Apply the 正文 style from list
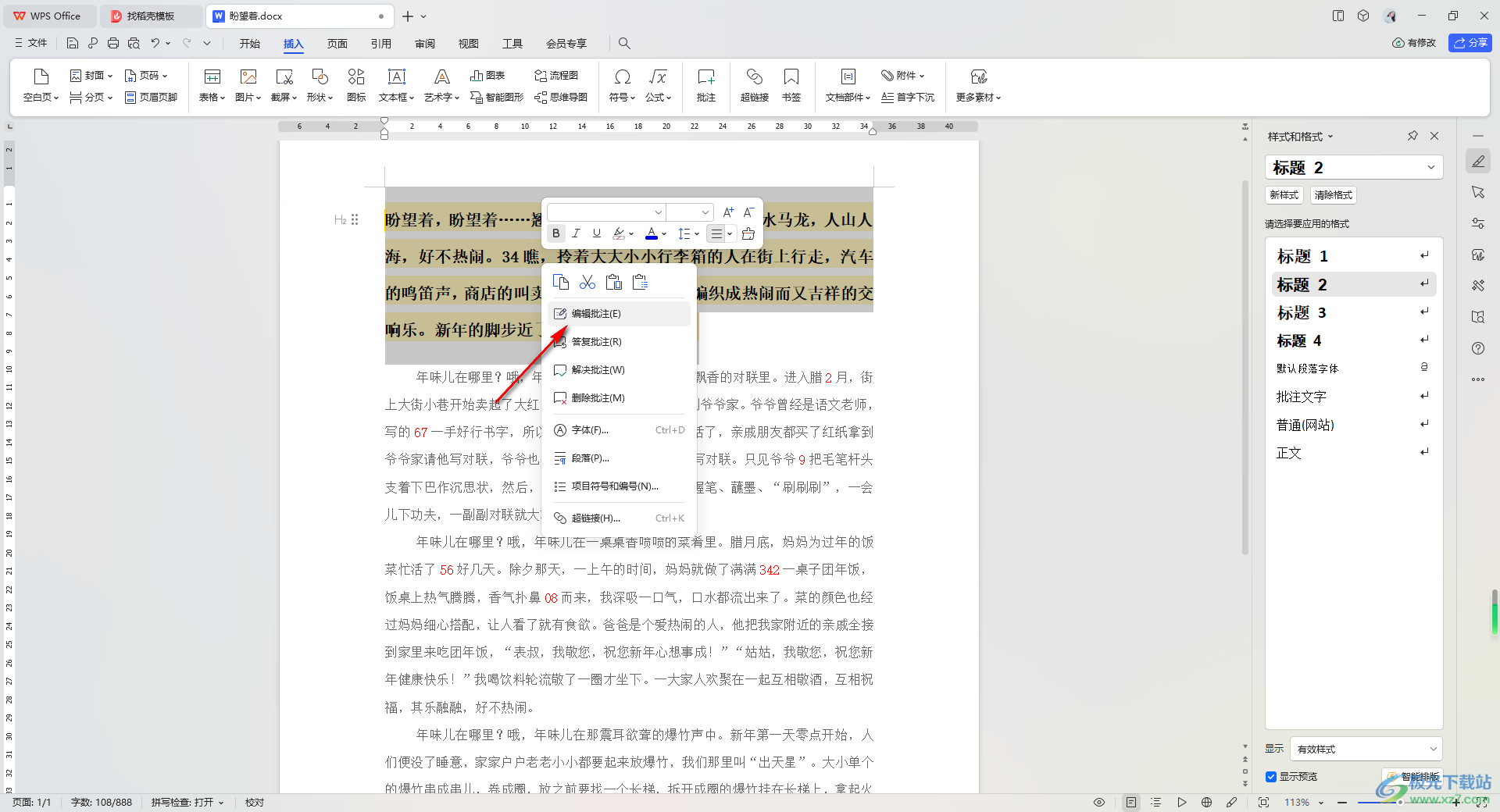Image resolution: width=1500 pixels, height=812 pixels. point(1353,453)
